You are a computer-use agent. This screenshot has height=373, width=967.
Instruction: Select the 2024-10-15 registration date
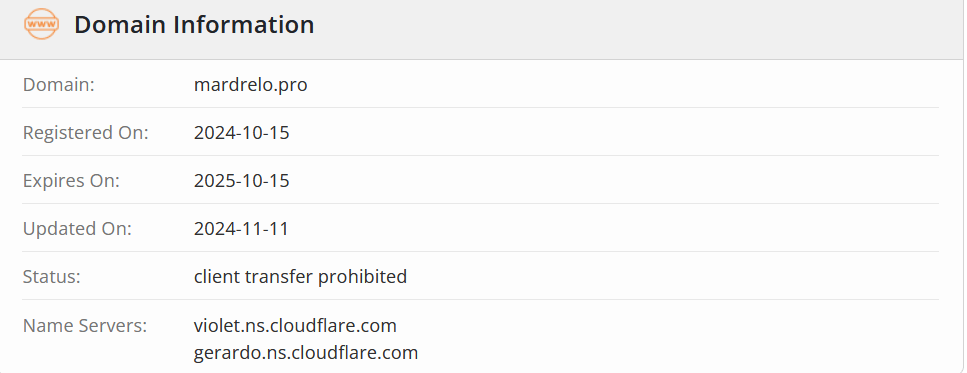click(242, 133)
